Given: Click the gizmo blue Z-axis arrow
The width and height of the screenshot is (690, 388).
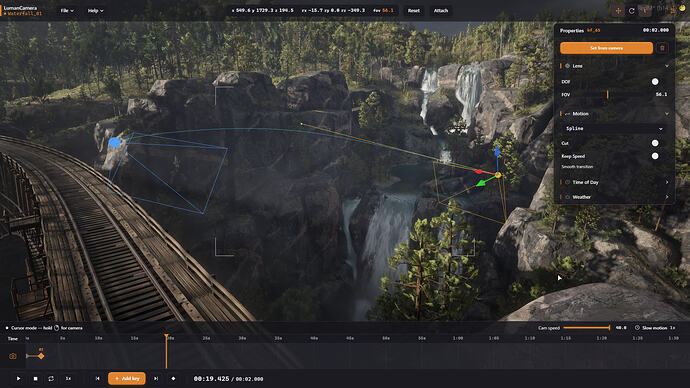Looking at the screenshot, I should (497, 152).
